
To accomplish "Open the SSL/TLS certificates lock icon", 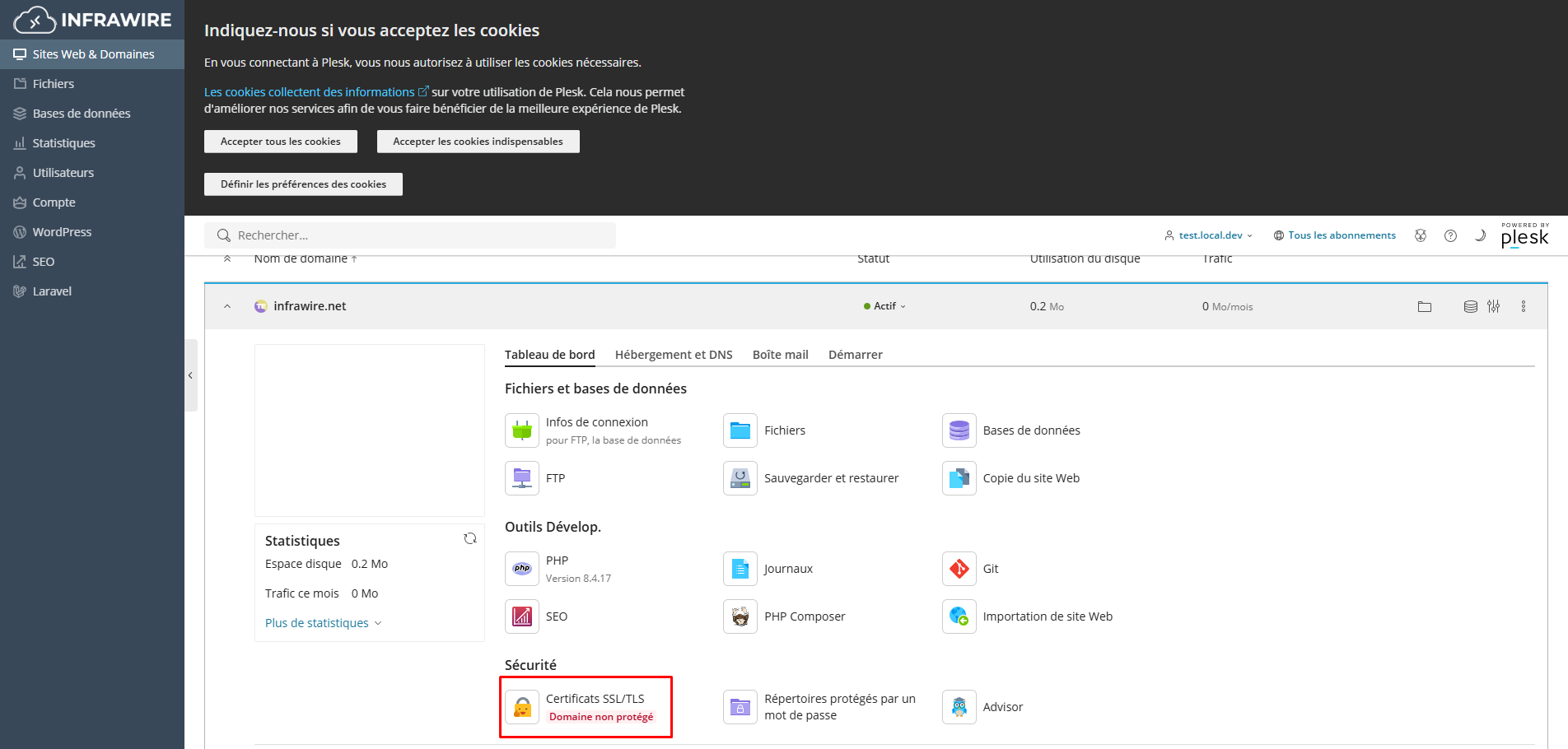I will 522,707.
